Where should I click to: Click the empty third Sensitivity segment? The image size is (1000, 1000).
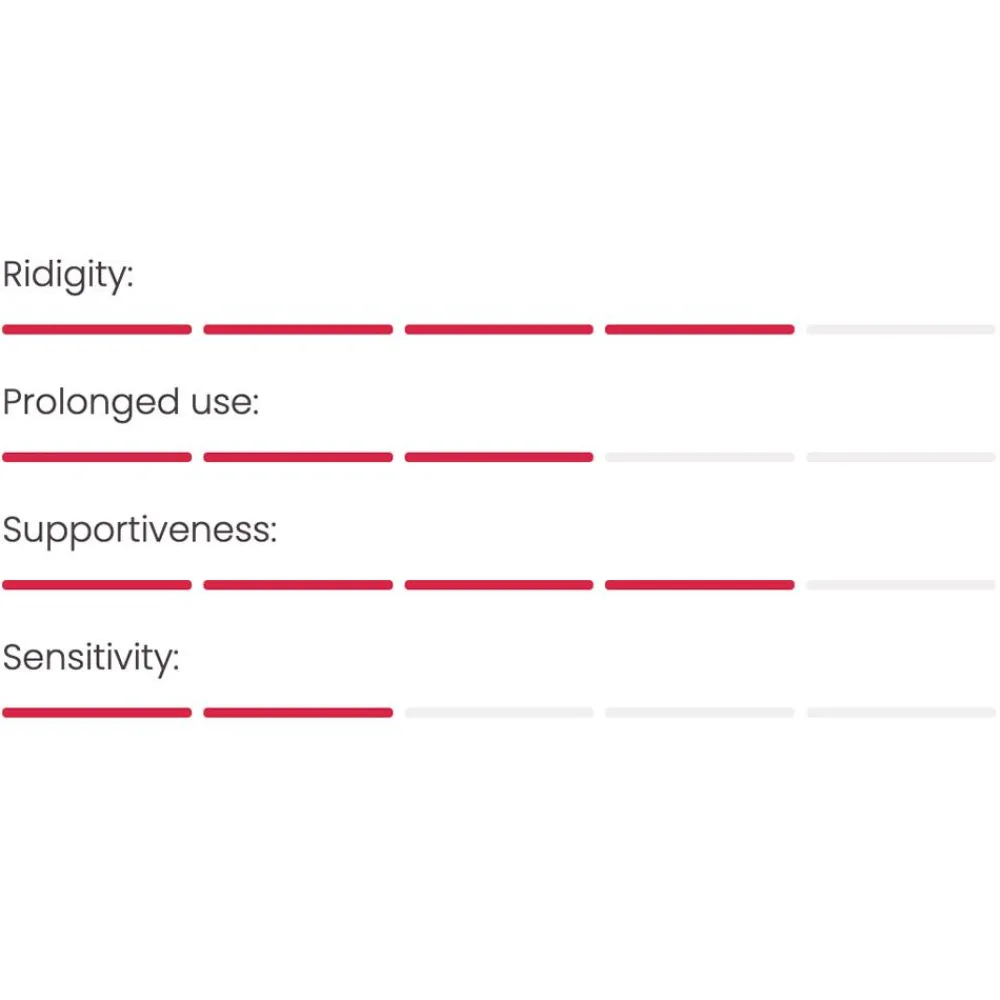tap(499, 712)
